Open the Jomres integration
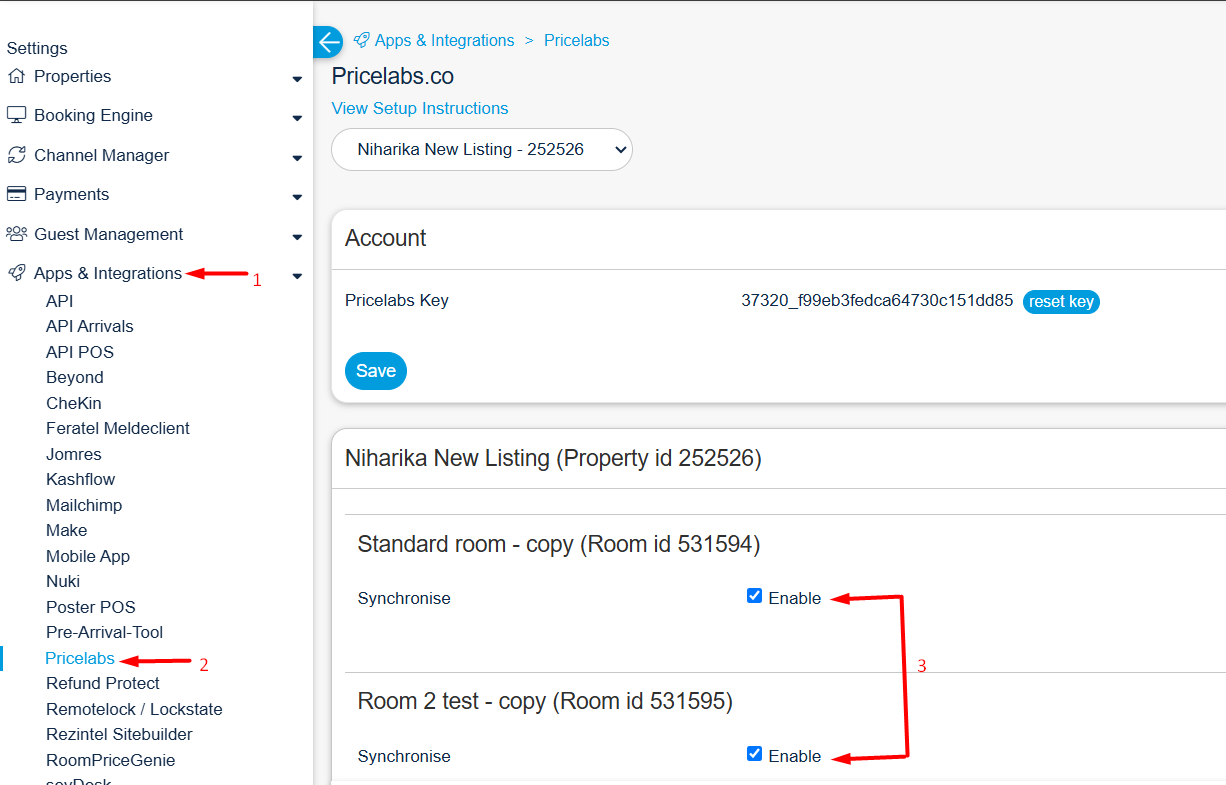The width and height of the screenshot is (1226, 785). pyautogui.click(x=74, y=454)
